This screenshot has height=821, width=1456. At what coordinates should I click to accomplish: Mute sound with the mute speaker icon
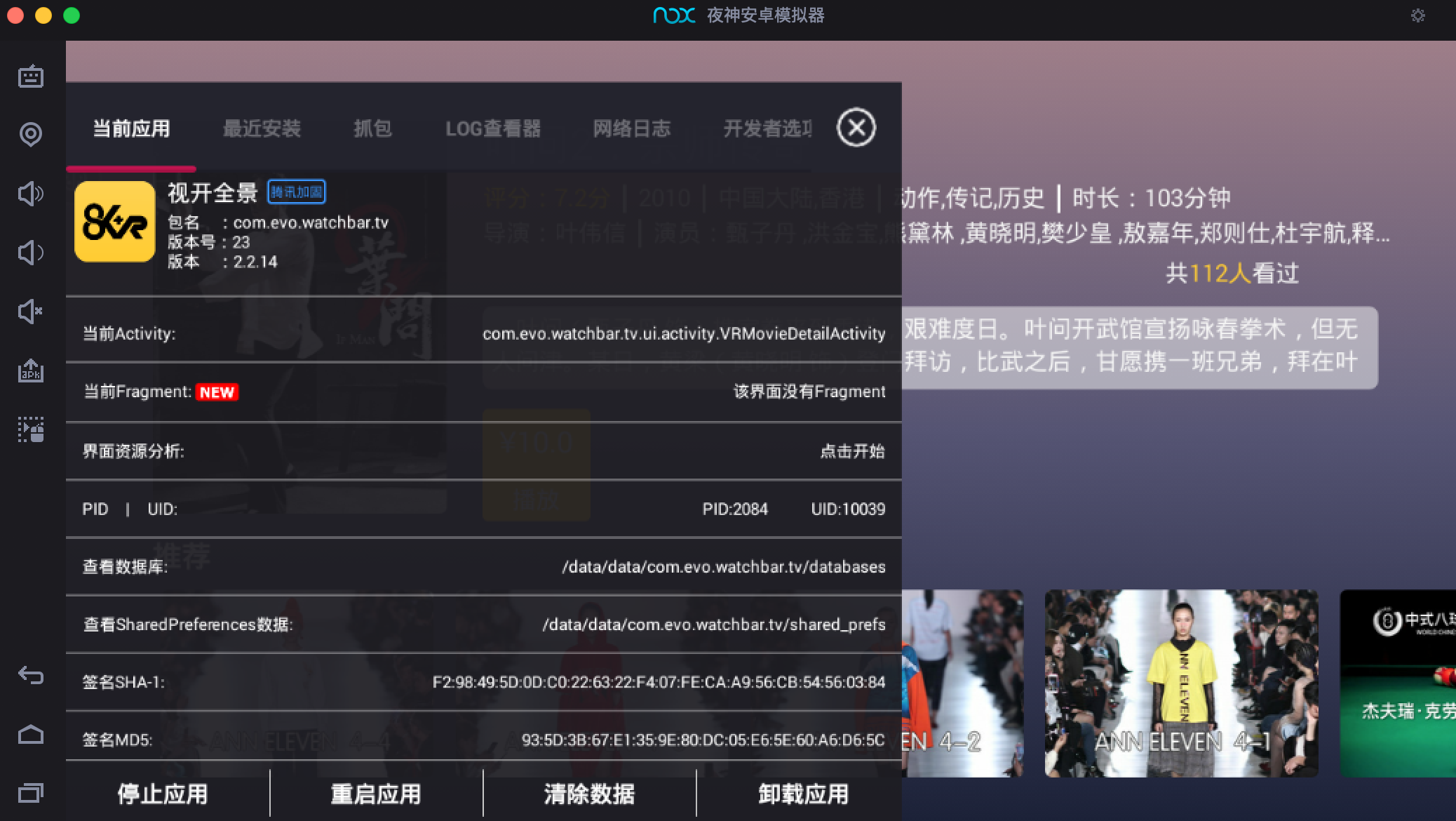30,311
